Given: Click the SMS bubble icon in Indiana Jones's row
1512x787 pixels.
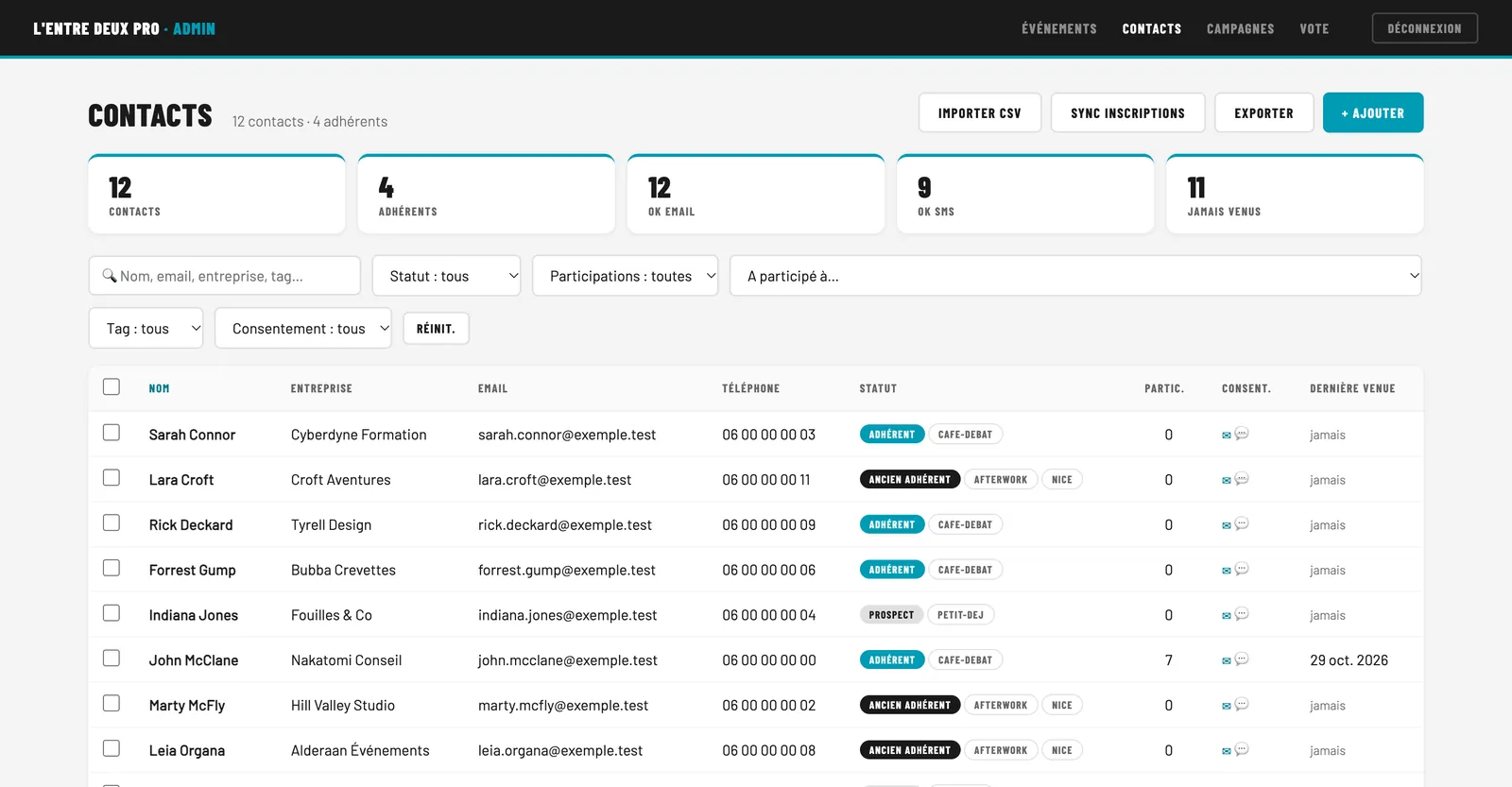Looking at the screenshot, I should tap(1242, 614).
